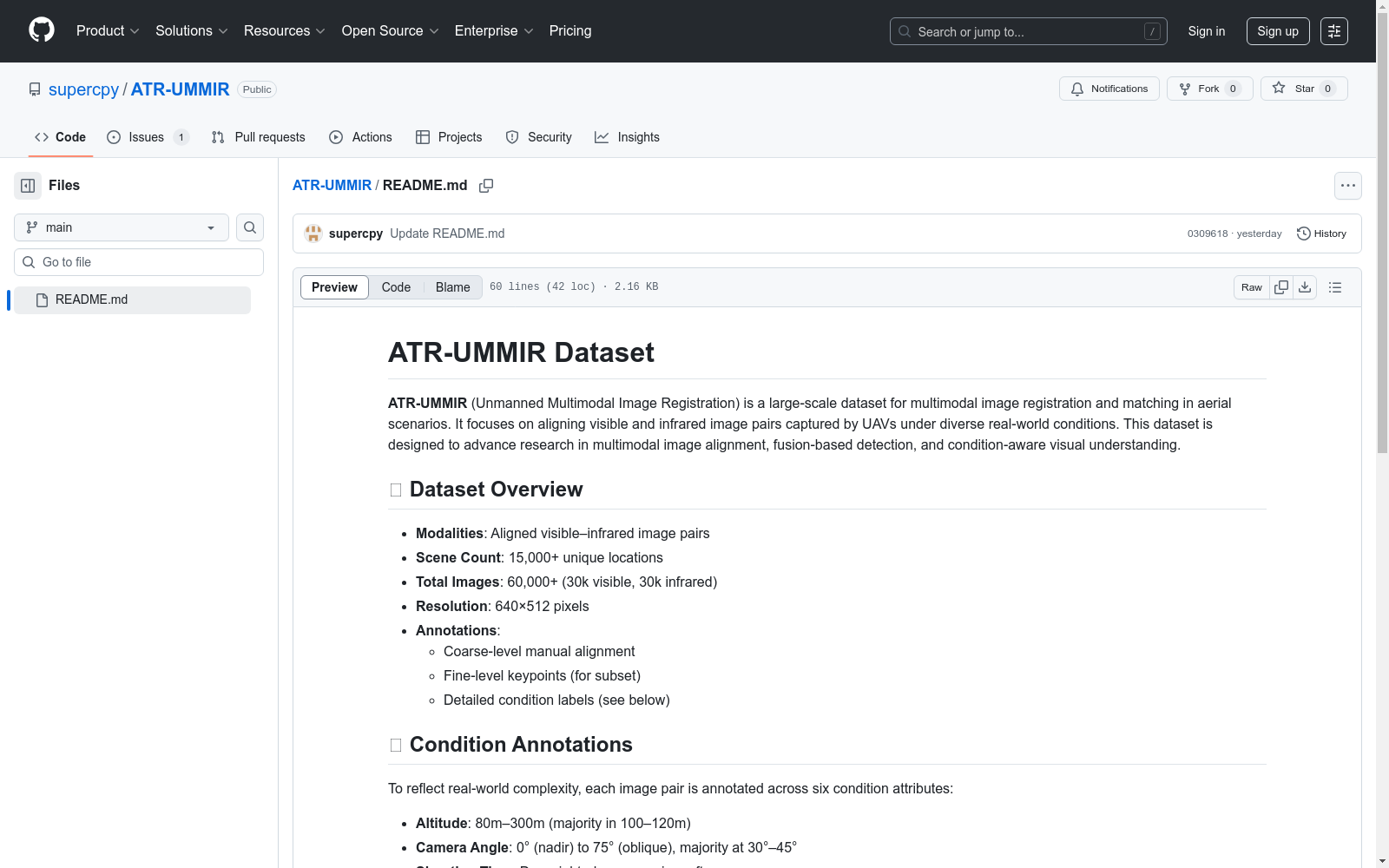
Task: Go to the Pull requests tab
Action: (259, 137)
